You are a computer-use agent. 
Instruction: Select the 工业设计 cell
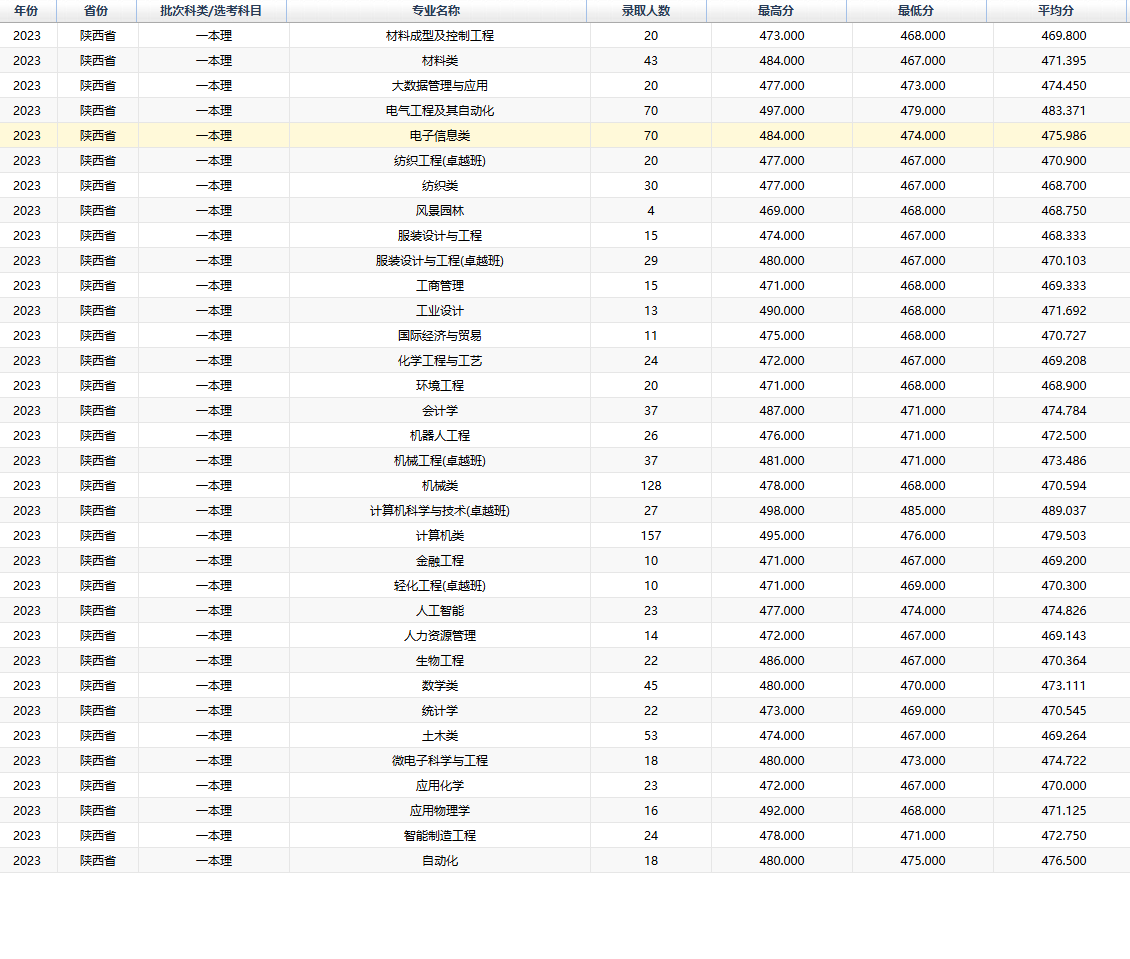(x=440, y=311)
